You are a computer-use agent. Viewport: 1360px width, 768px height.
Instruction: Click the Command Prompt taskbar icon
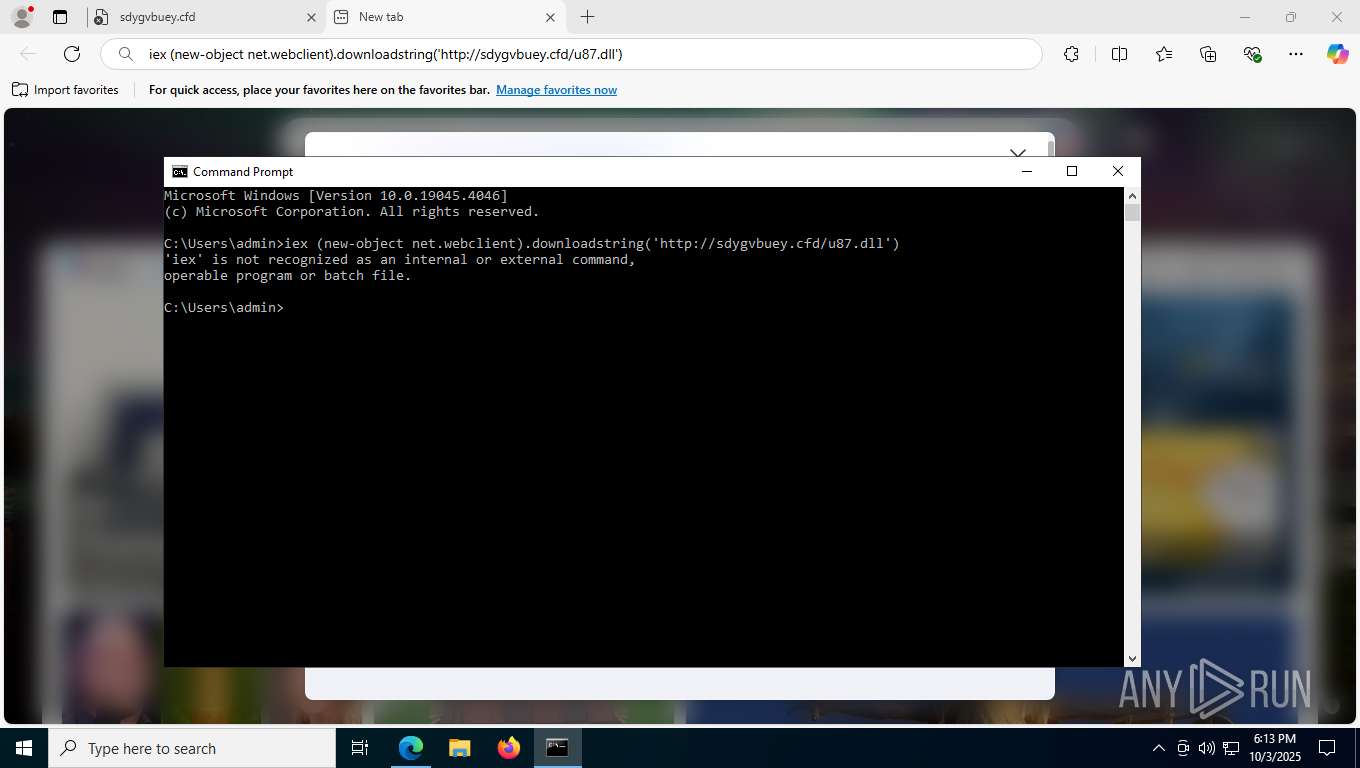pyautogui.click(x=557, y=748)
